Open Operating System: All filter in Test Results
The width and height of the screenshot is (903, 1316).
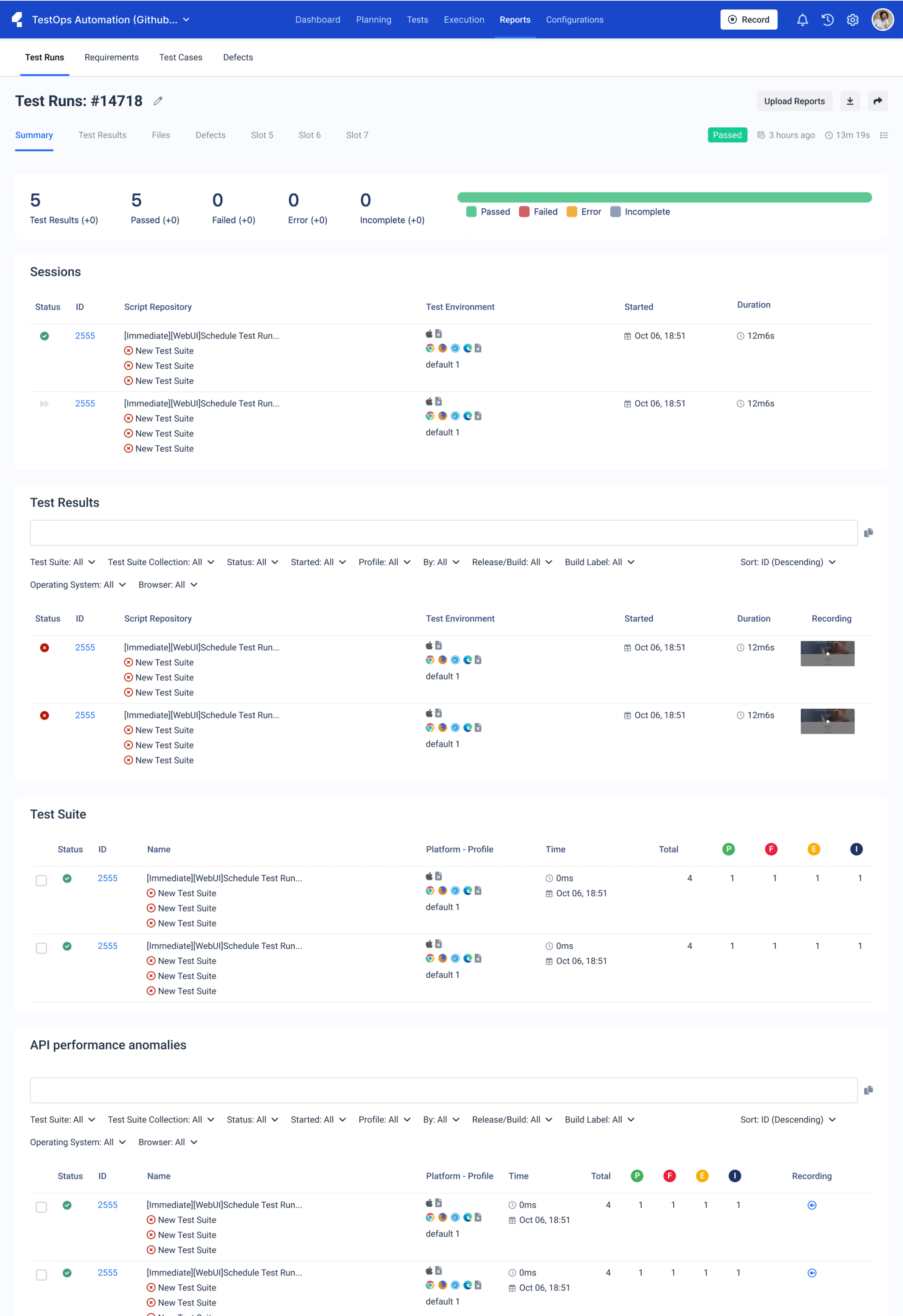pyautogui.click(x=78, y=585)
